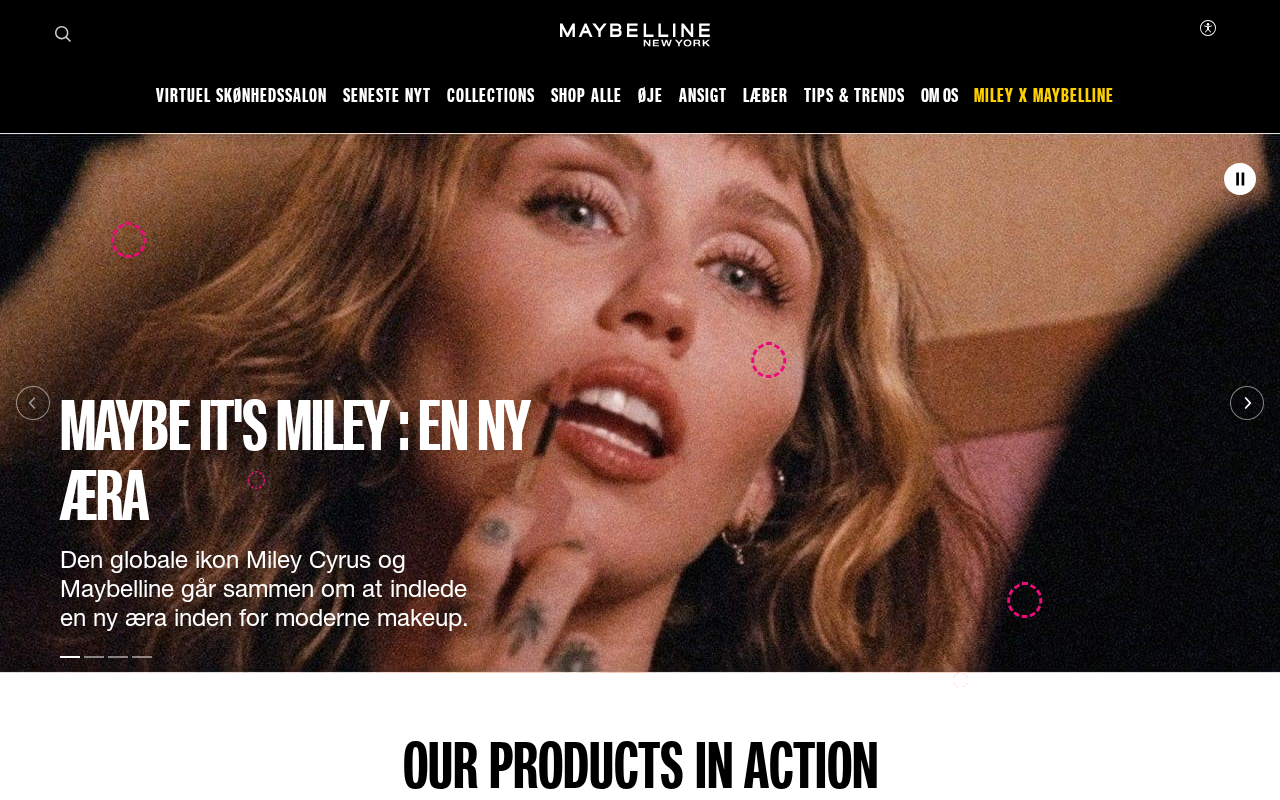Viewport: 1280px width, 800px height.
Task: Open the Collections menu item
Action: click(x=491, y=96)
